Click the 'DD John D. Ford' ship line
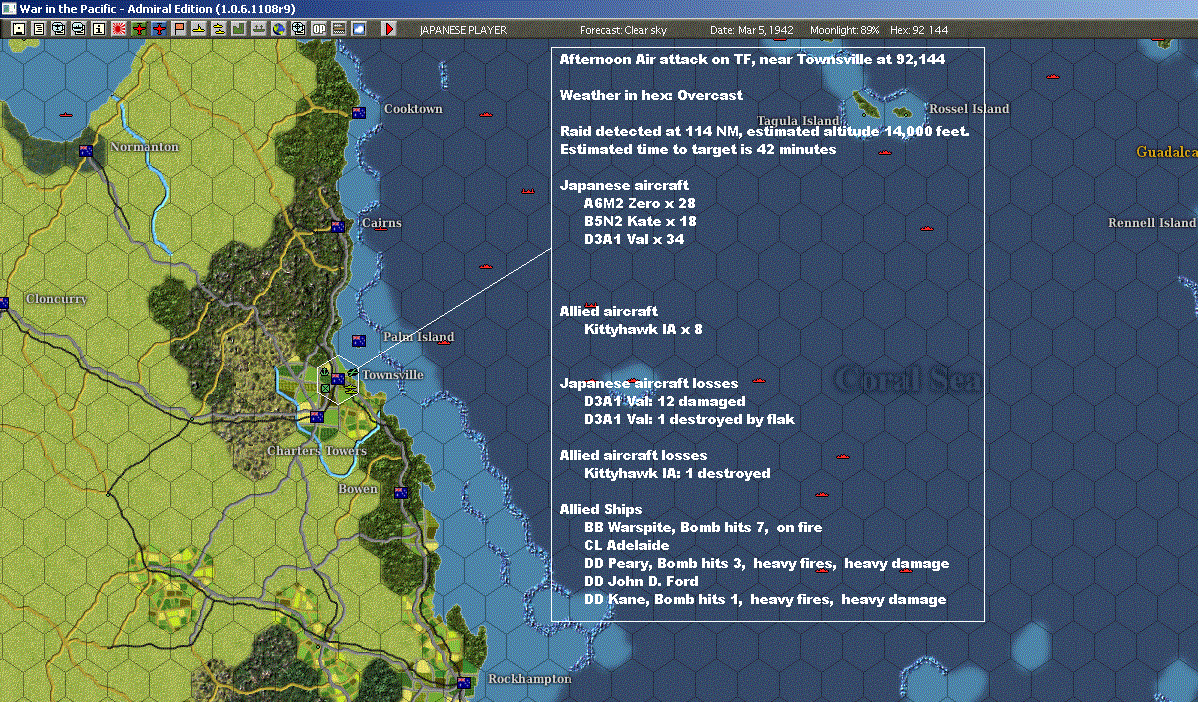 click(x=641, y=581)
